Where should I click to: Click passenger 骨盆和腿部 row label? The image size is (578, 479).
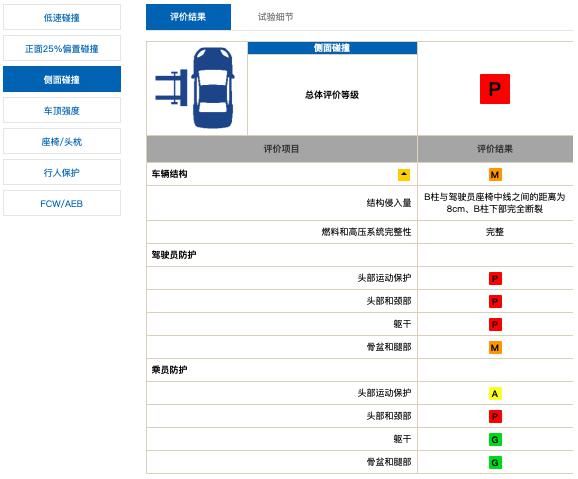pos(389,462)
